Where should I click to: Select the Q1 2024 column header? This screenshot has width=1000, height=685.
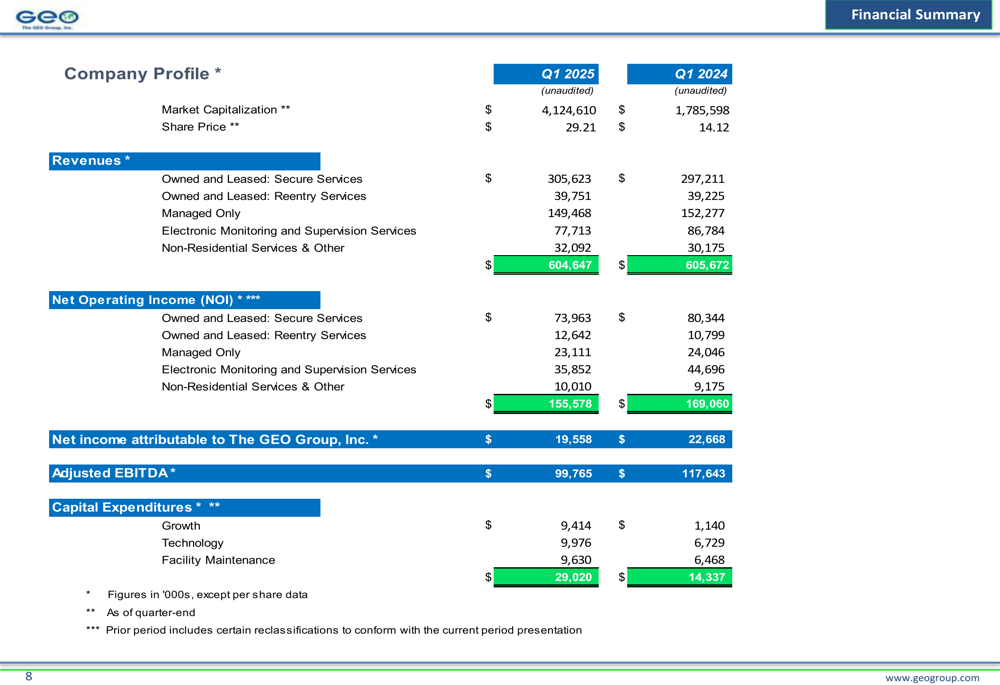(679, 74)
